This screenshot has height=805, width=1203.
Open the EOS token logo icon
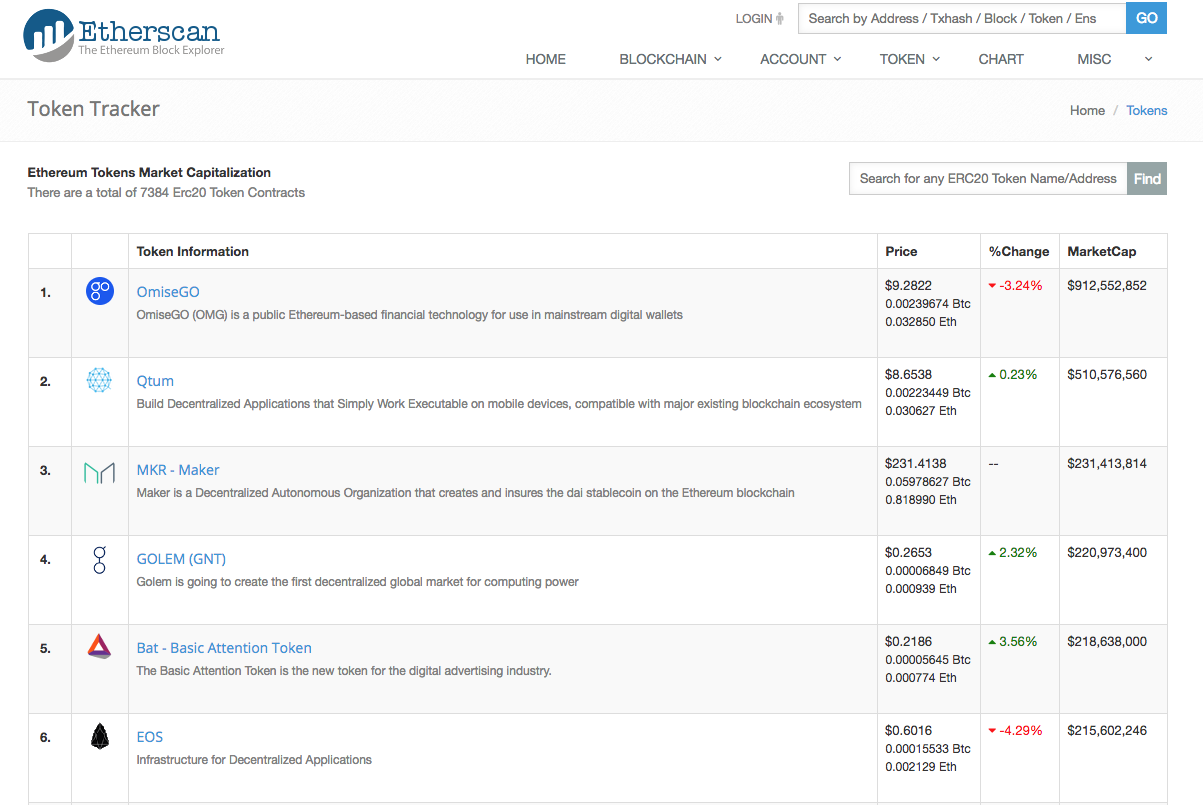pos(100,737)
